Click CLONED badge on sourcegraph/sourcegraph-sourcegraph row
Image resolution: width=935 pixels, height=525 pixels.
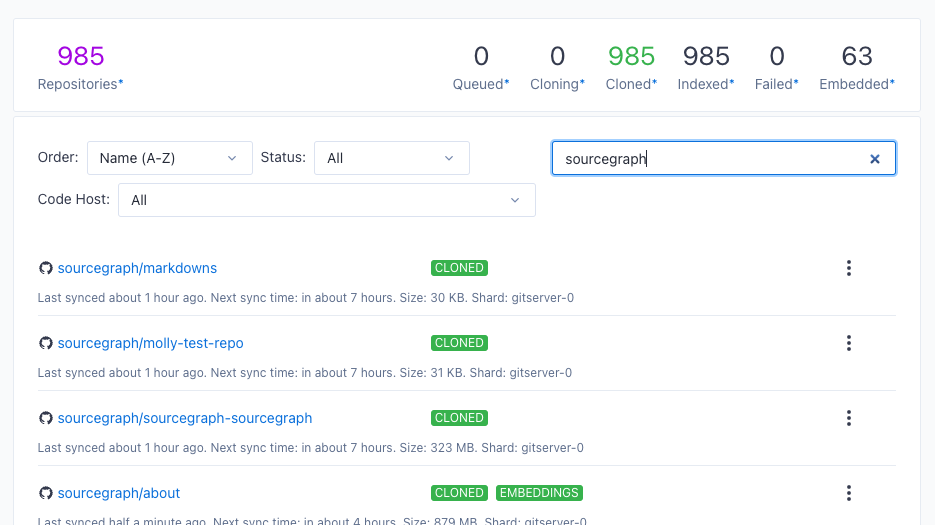click(459, 418)
